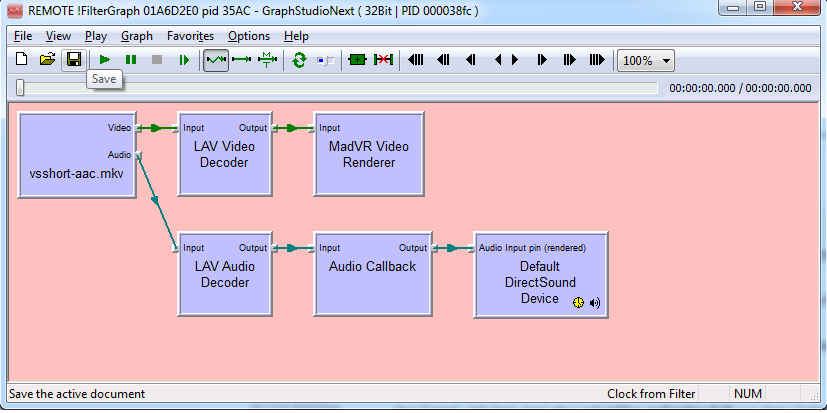Open the File menu
827x413 pixels.
(x=23, y=36)
